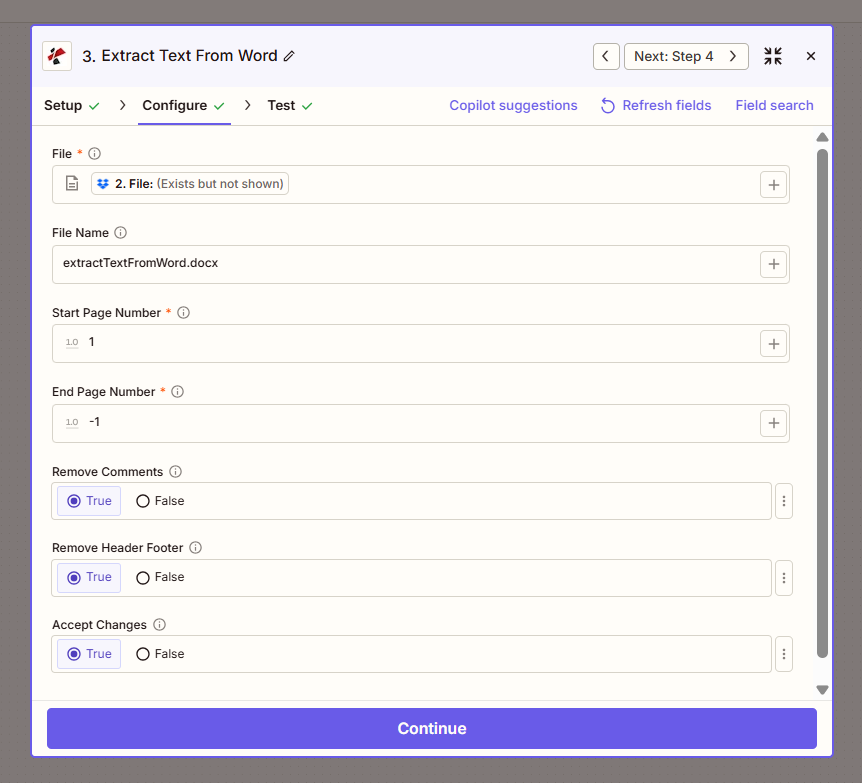
Task: Click the pencil icon to rename step
Action: [x=289, y=56]
